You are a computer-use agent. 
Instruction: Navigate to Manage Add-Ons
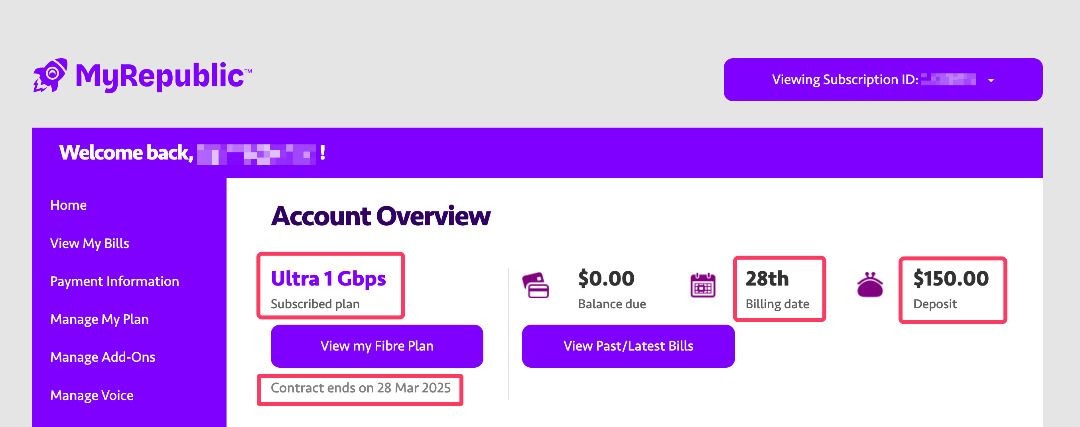(103, 357)
